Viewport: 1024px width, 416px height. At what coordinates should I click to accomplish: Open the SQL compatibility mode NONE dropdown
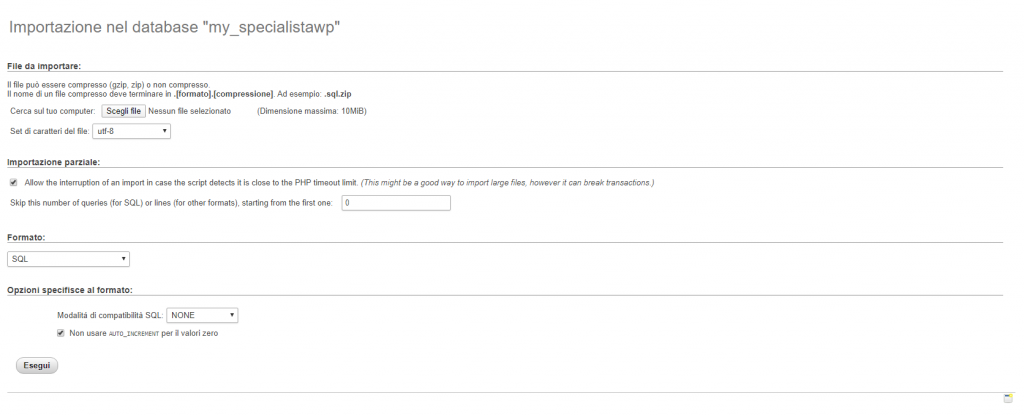(203, 315)
